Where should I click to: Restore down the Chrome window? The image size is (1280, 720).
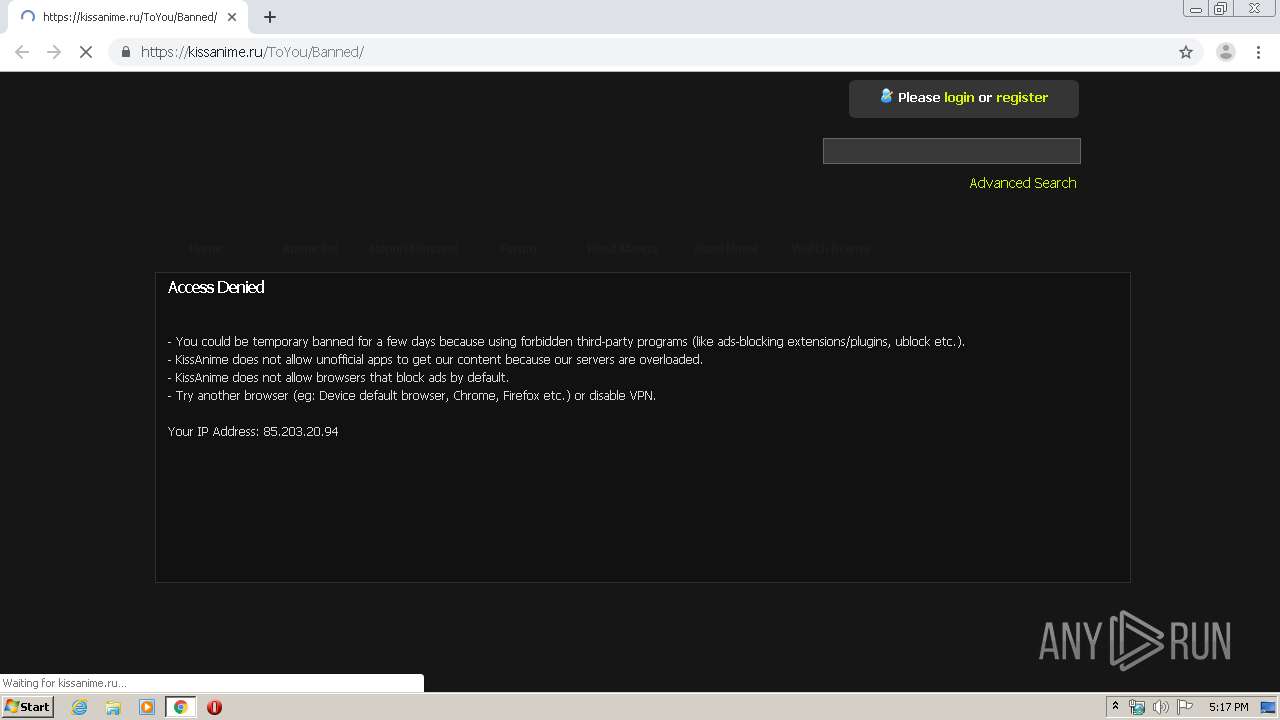click(1220, 9)
